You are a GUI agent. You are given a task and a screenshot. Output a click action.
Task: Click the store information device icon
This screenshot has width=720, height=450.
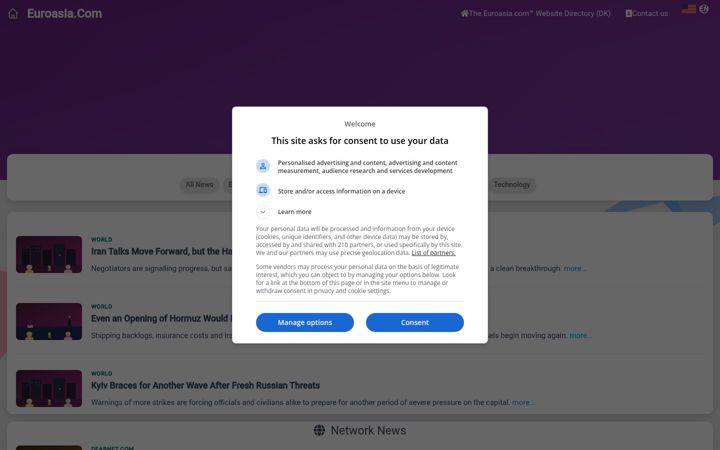pyautogui.click(x=263, y=190)
